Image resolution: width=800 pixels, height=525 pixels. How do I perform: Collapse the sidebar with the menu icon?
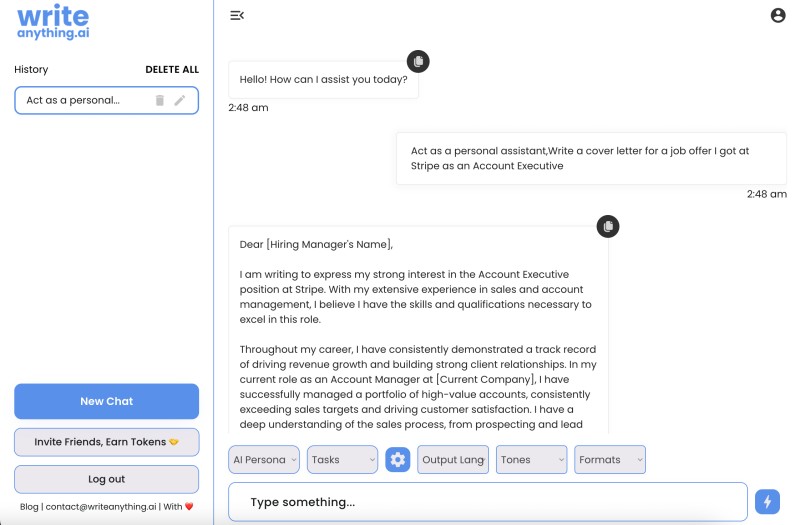(x=237, y=15)
